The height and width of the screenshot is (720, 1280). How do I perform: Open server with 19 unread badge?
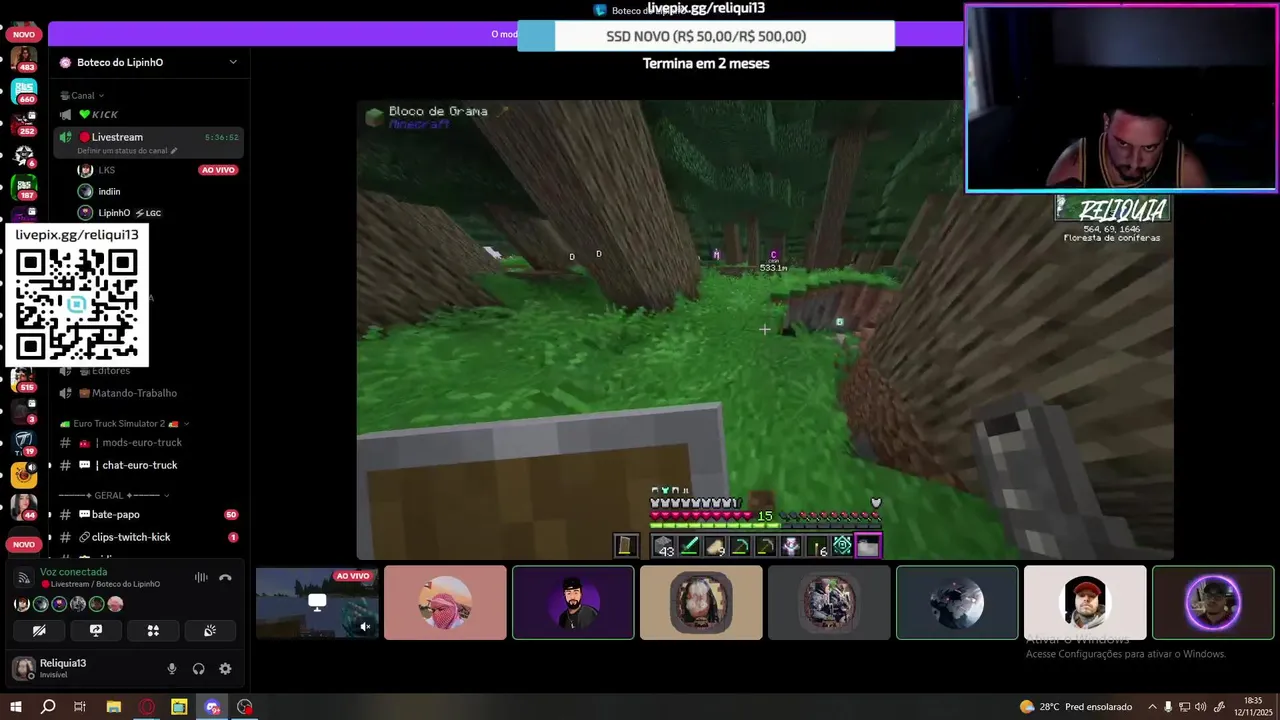point(24,442)
